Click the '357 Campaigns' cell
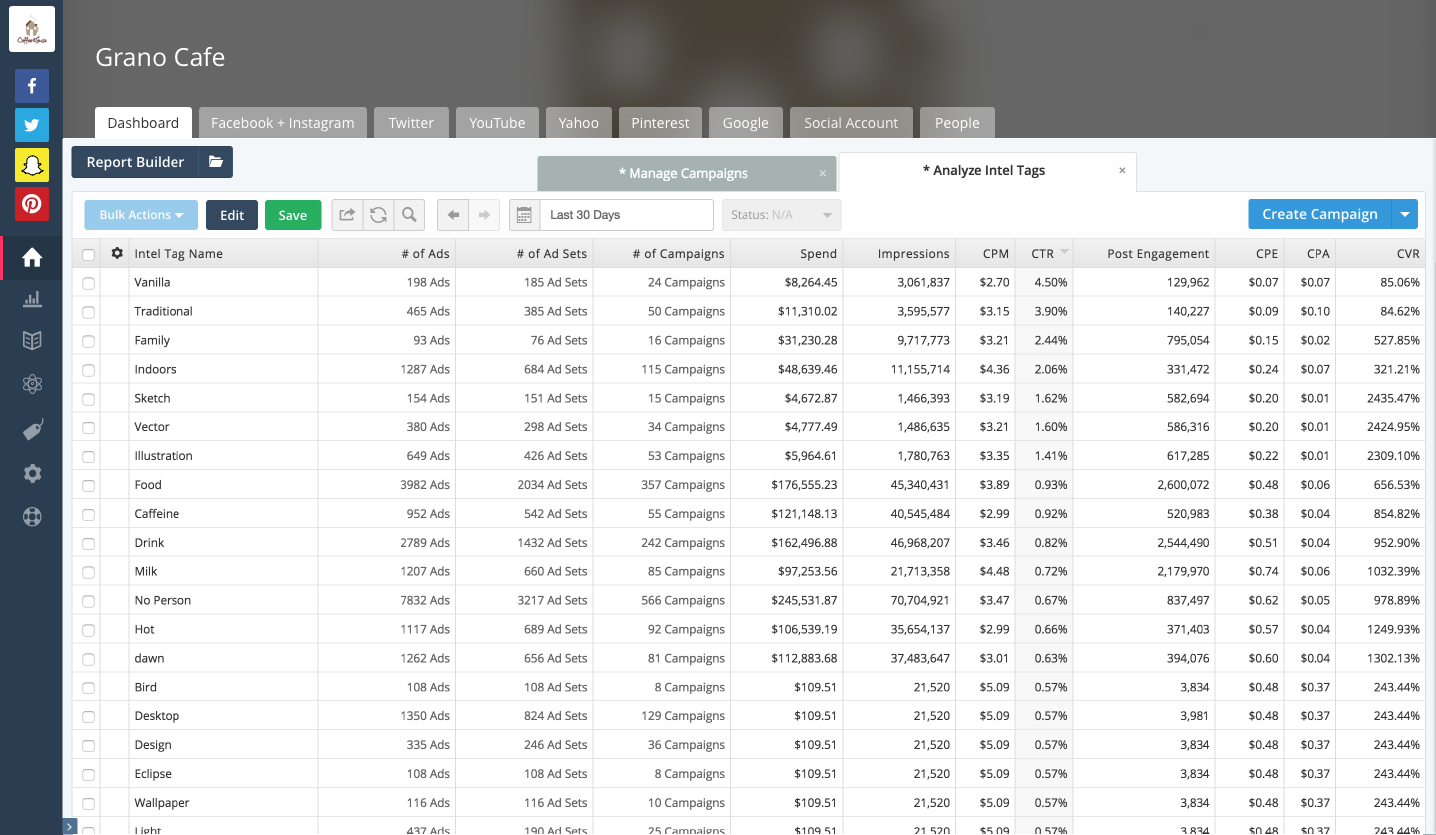This screenshot has width=1436, height=835. point(661,485)
